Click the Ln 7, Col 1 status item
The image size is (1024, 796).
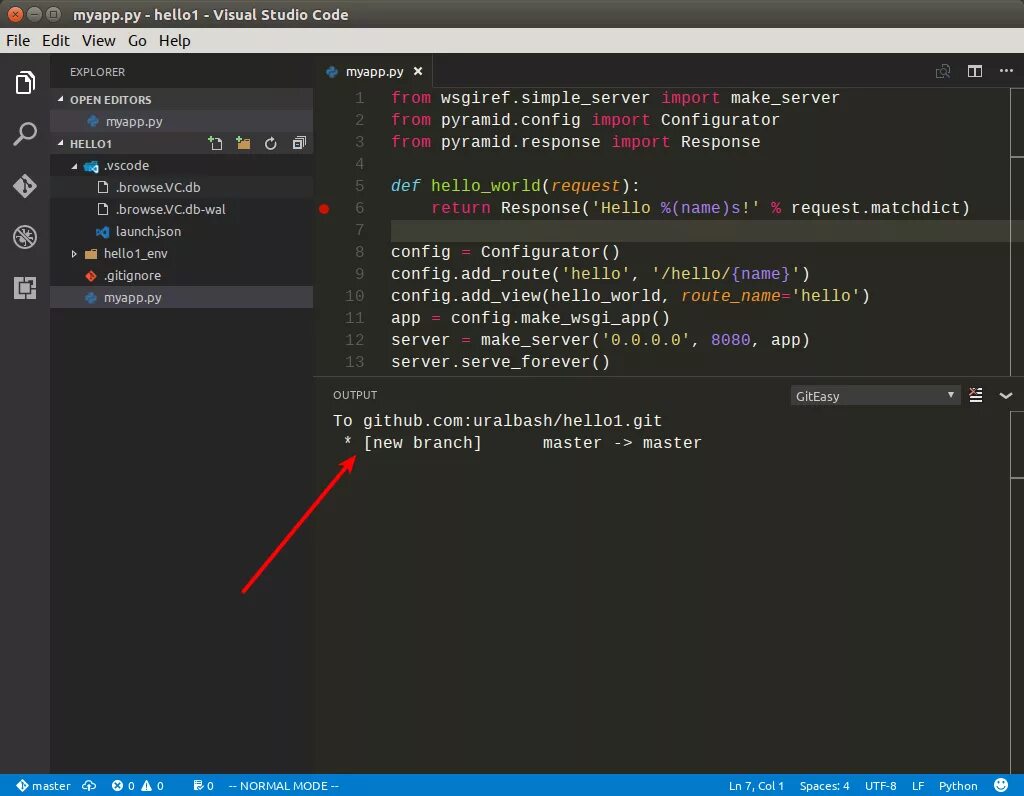[756, 786]
